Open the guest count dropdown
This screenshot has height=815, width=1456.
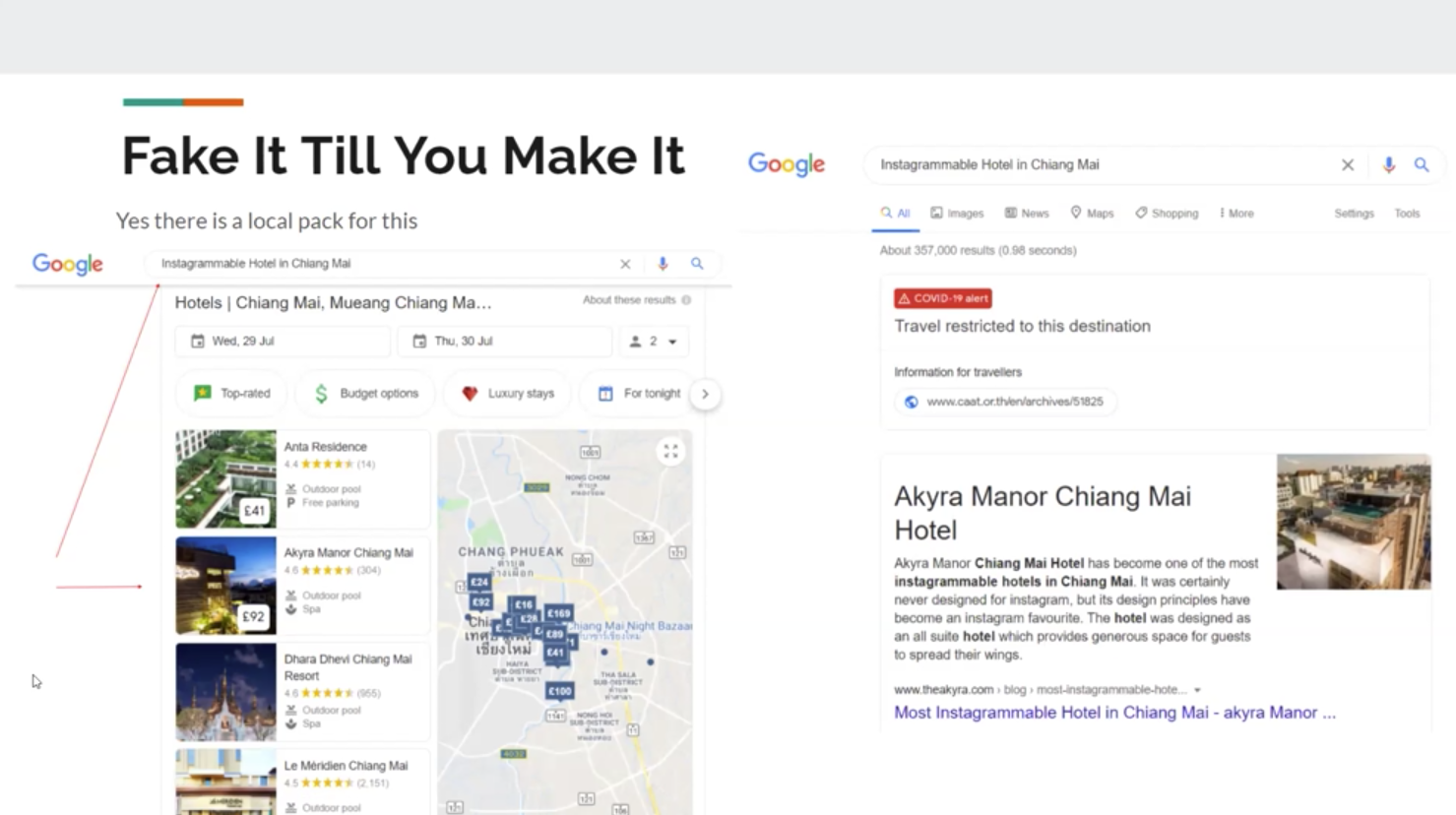coord(654,342)
